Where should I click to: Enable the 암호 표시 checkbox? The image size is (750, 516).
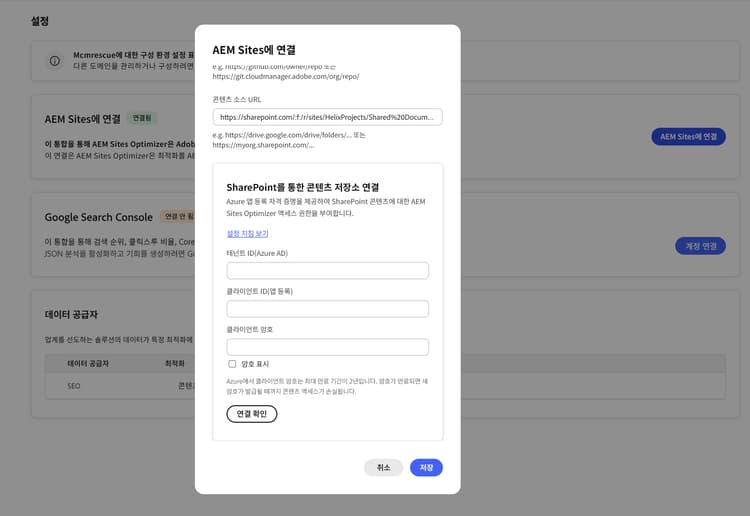click(x=232, y=364)
